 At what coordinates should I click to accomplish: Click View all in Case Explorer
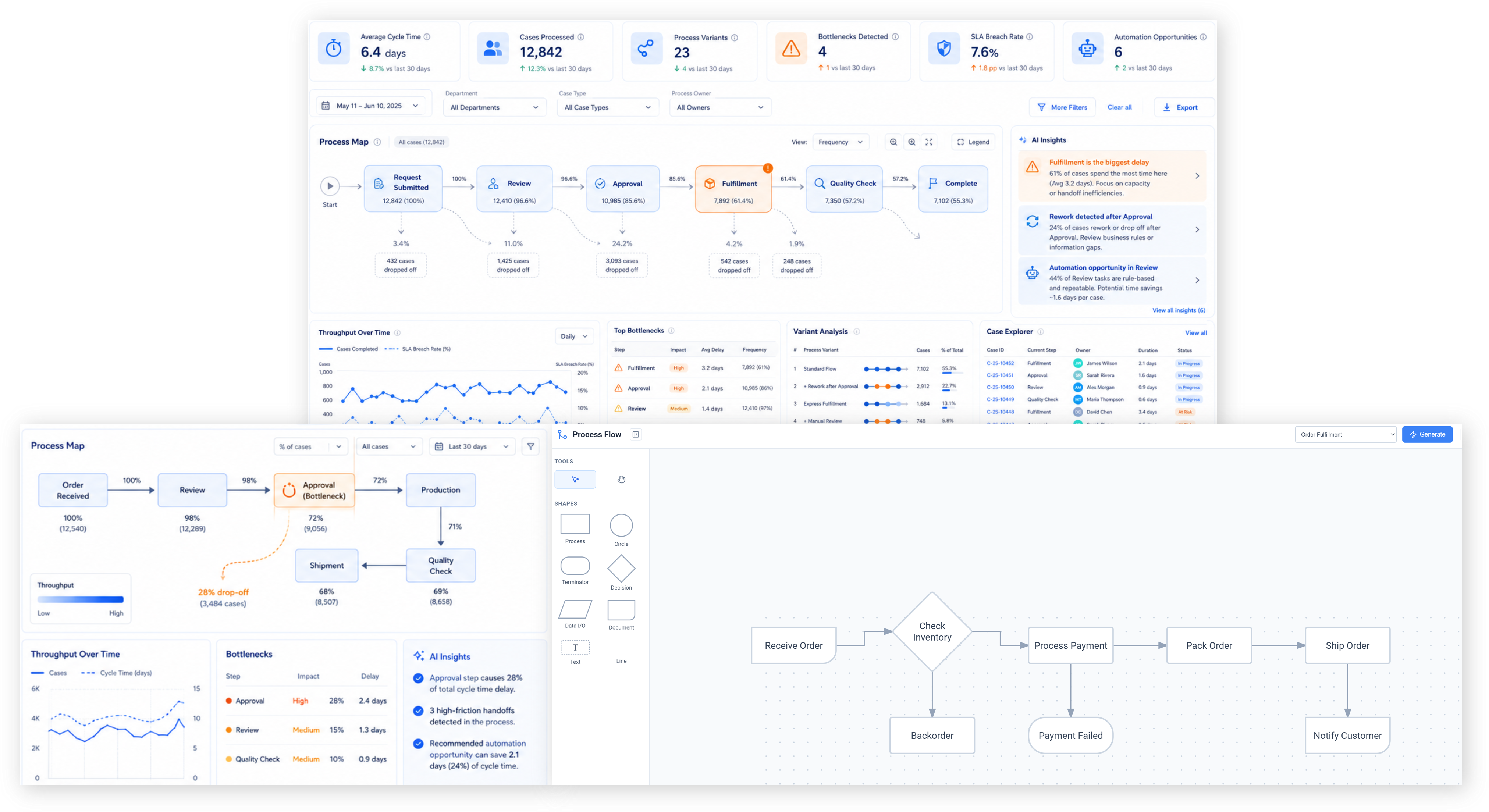1196,333
